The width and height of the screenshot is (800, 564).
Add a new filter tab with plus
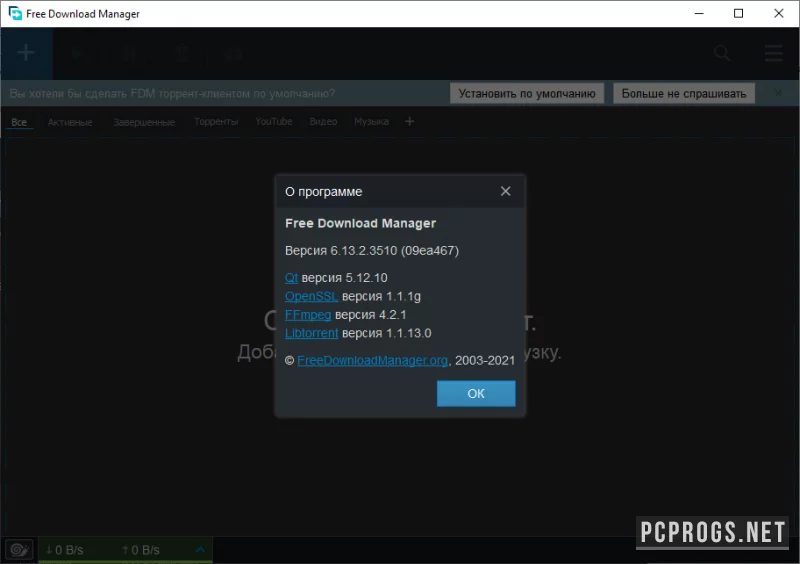point(409,121)
